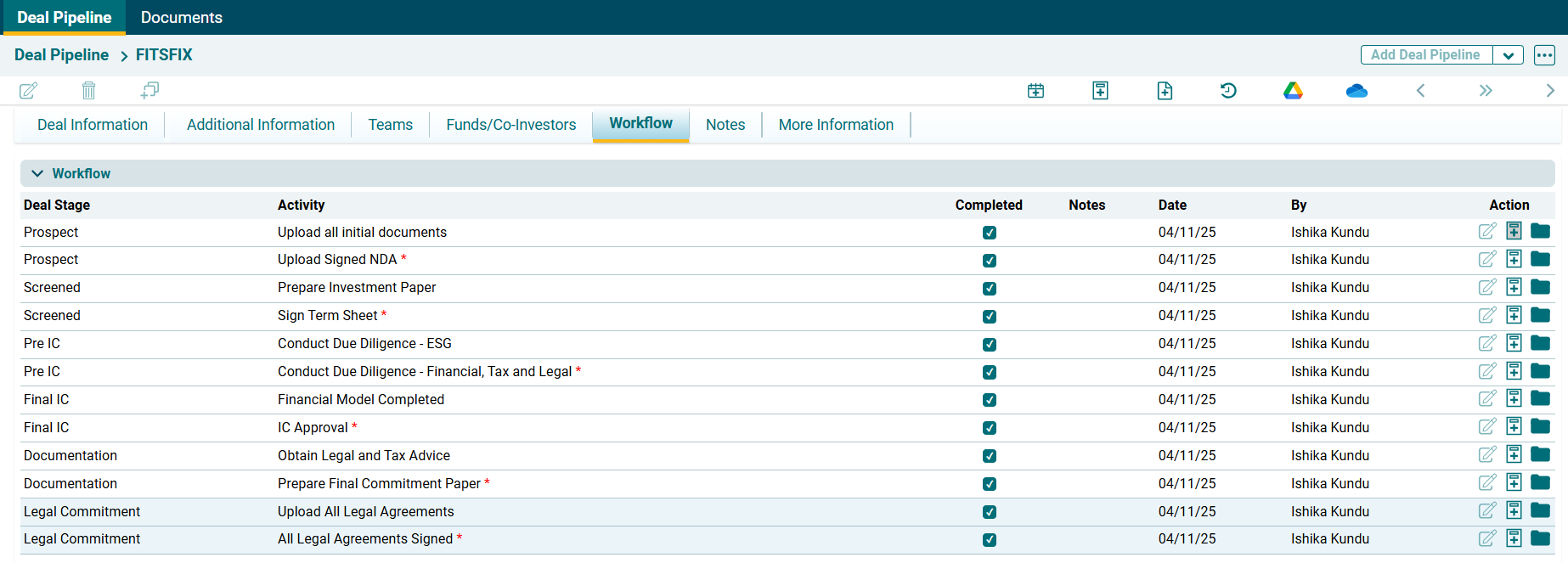Toggle Completed checkbox for Prepare Investment Paper
Viewport: 1568px width, 563px height.
(990, 289)
